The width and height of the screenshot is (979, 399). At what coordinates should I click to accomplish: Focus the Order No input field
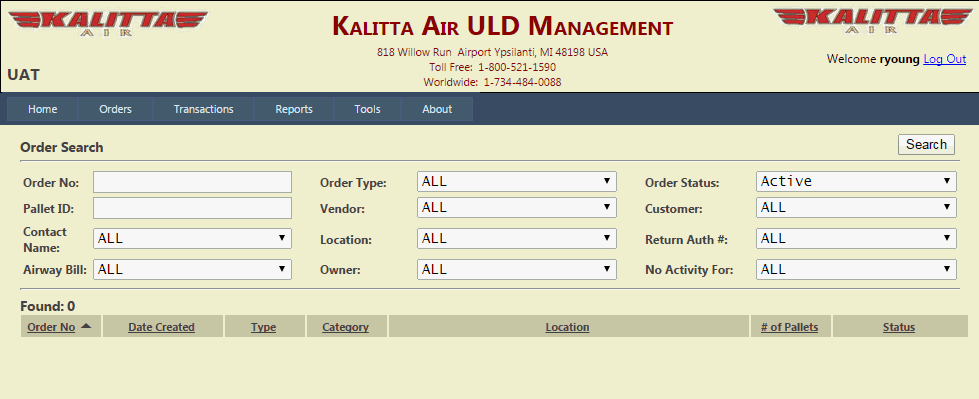point(192,182)
